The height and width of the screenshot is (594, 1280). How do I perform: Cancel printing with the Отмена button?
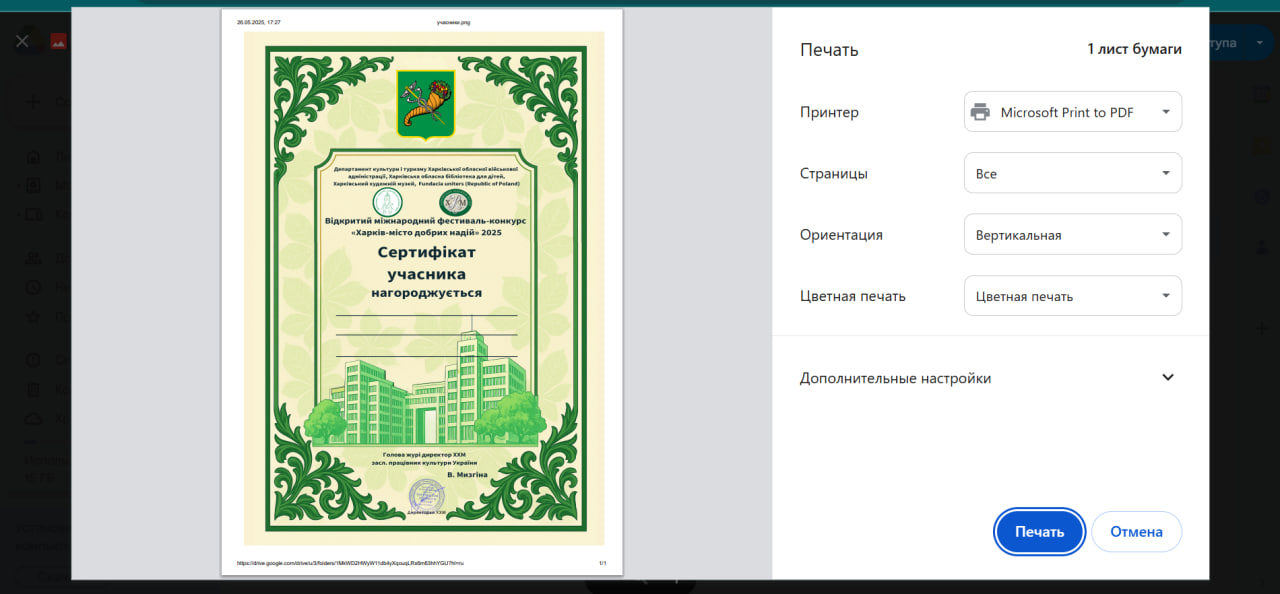(x=1136, y=532)
